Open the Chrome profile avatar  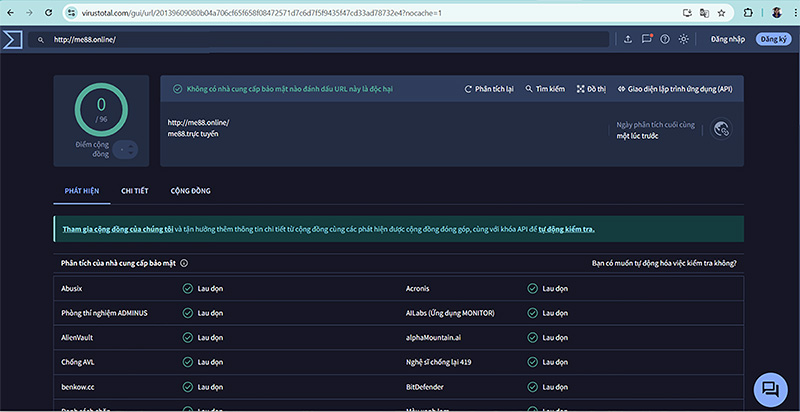pos(777,13)
